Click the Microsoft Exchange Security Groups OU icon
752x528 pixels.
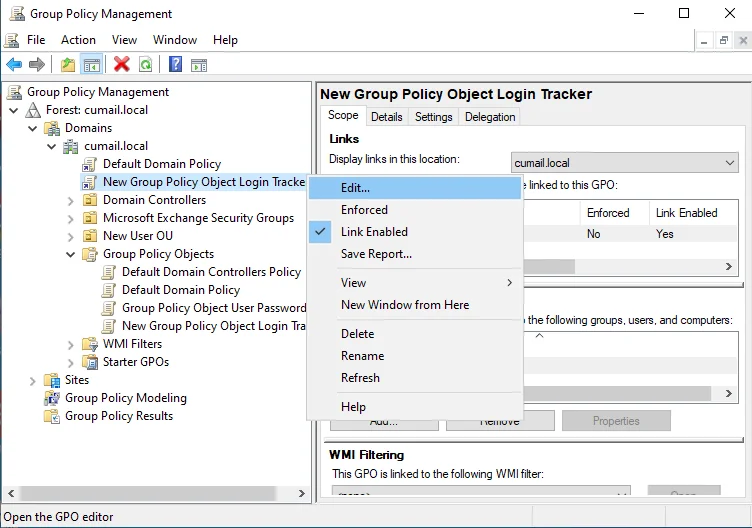pyautogui.click(x=90, y=218)
